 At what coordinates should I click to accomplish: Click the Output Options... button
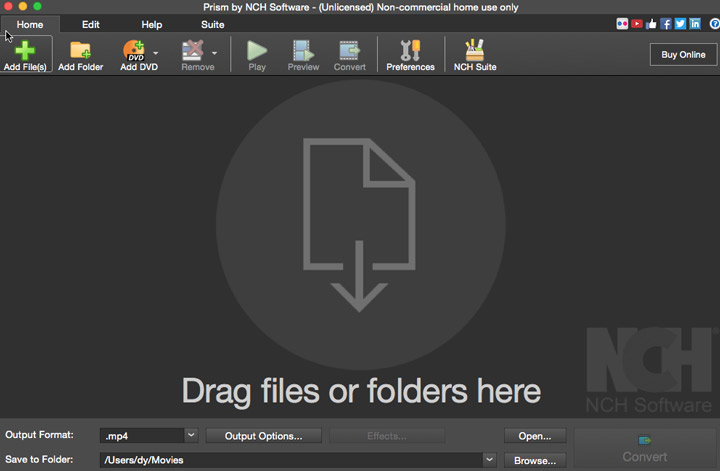tap(264, 436)
